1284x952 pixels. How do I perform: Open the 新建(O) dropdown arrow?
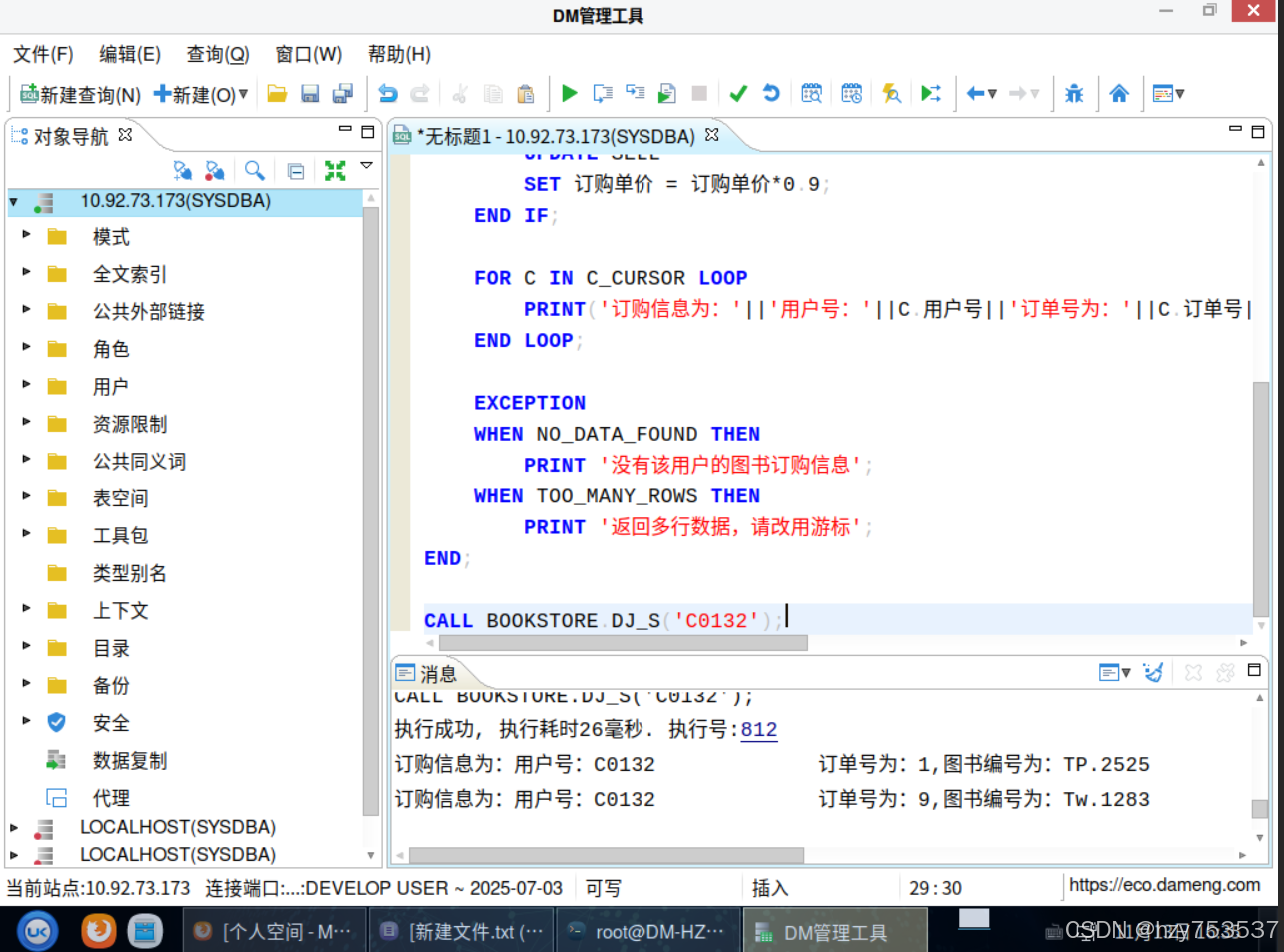tap(243, 94)
